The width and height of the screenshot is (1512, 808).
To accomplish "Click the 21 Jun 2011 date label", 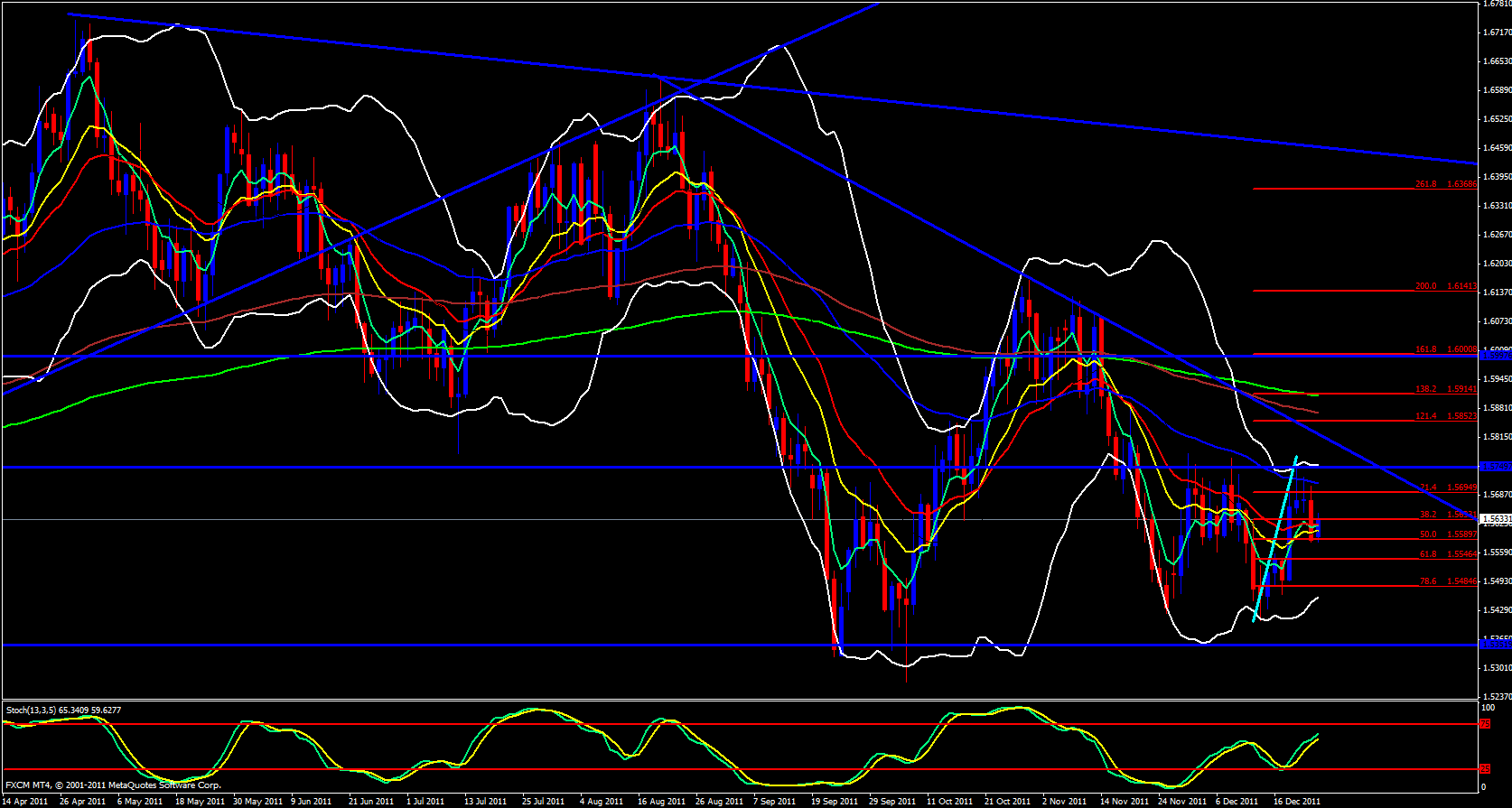I will tap(370, 801).
